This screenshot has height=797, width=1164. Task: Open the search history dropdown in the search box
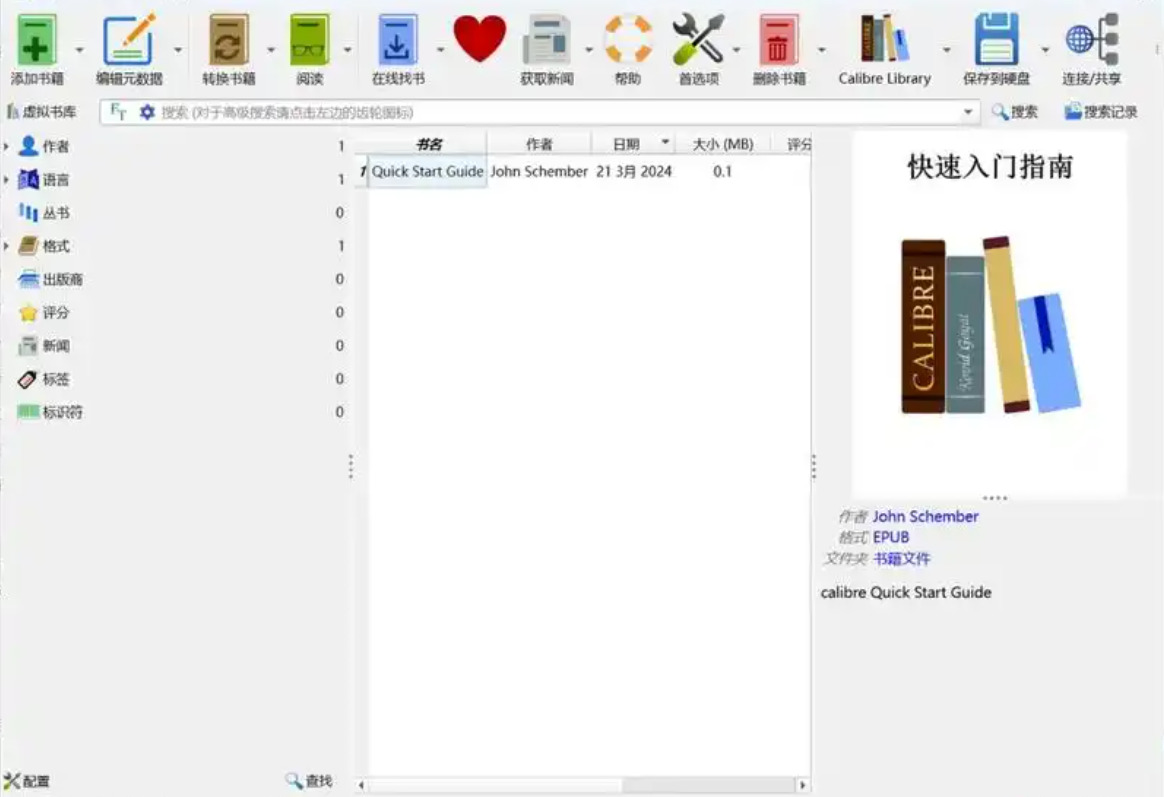pos(968,112)
